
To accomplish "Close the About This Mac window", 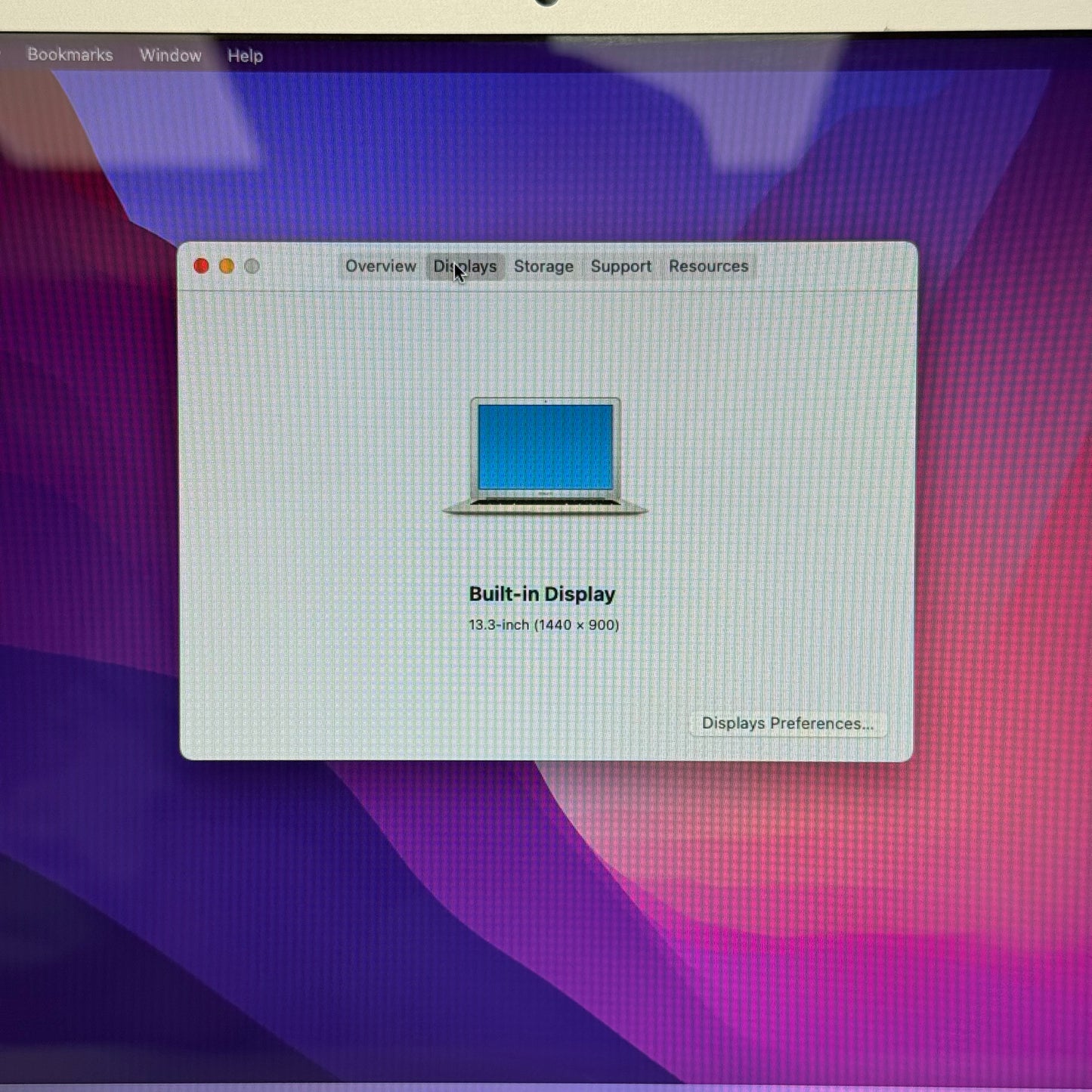I will coord(201,266).
